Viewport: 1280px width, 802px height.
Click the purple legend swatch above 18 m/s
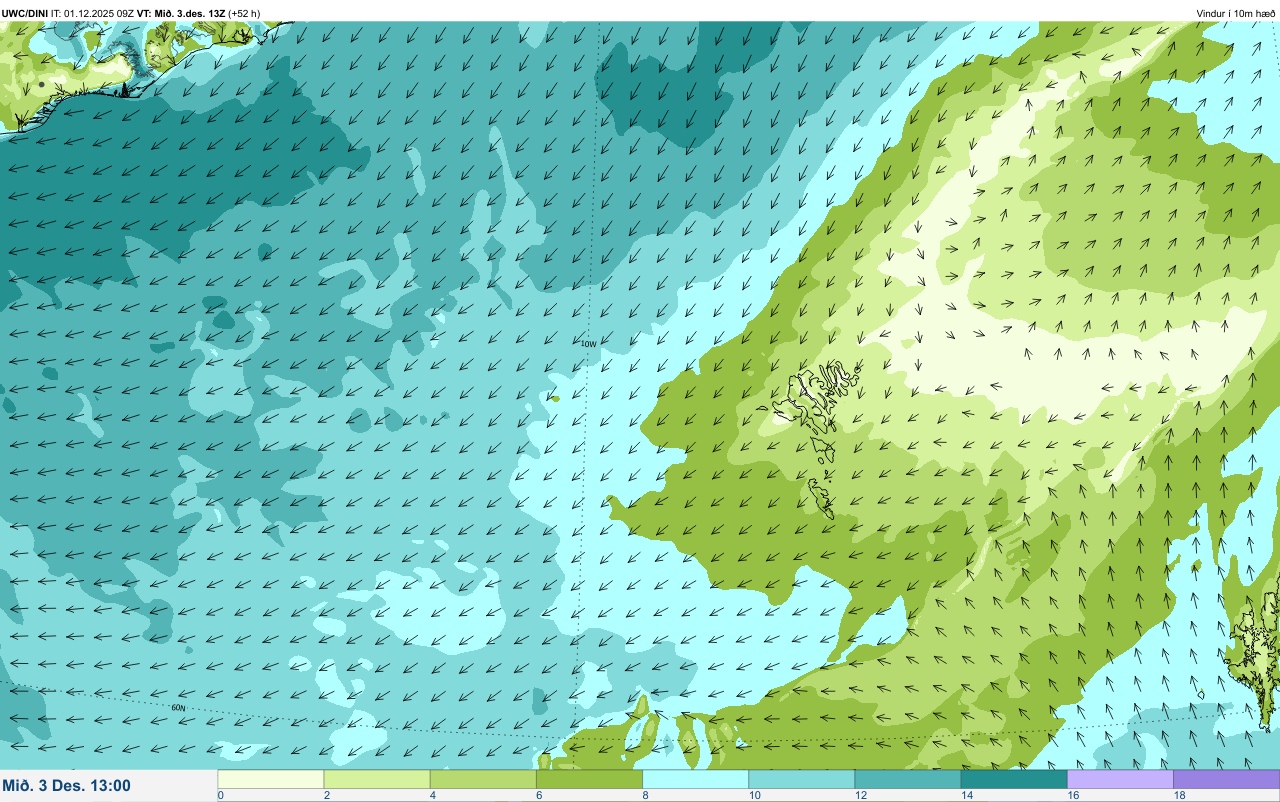pyautogui.click(x=1226, y=779)
